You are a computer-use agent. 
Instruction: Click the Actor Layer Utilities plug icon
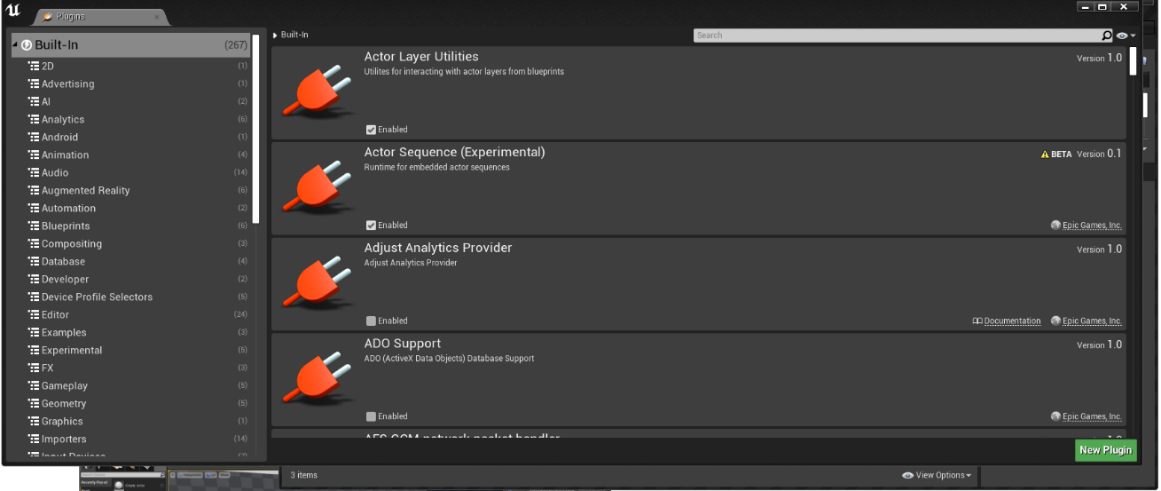pyautogui.click(x=316, y=92)
